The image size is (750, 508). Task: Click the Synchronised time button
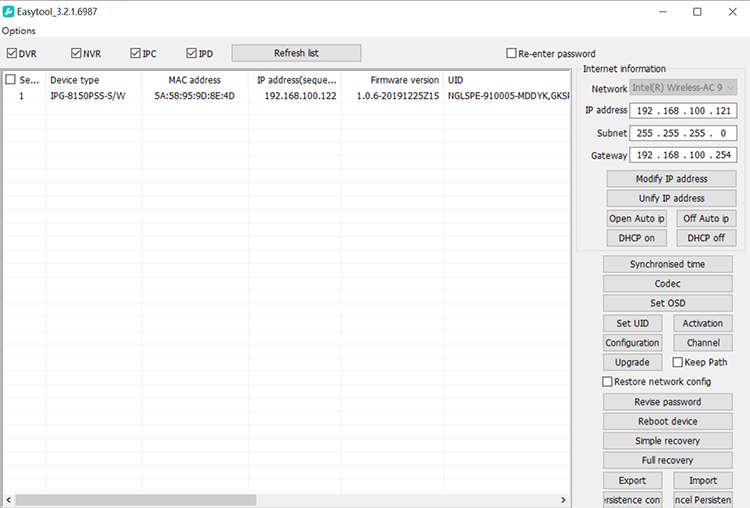coord(667,265)
